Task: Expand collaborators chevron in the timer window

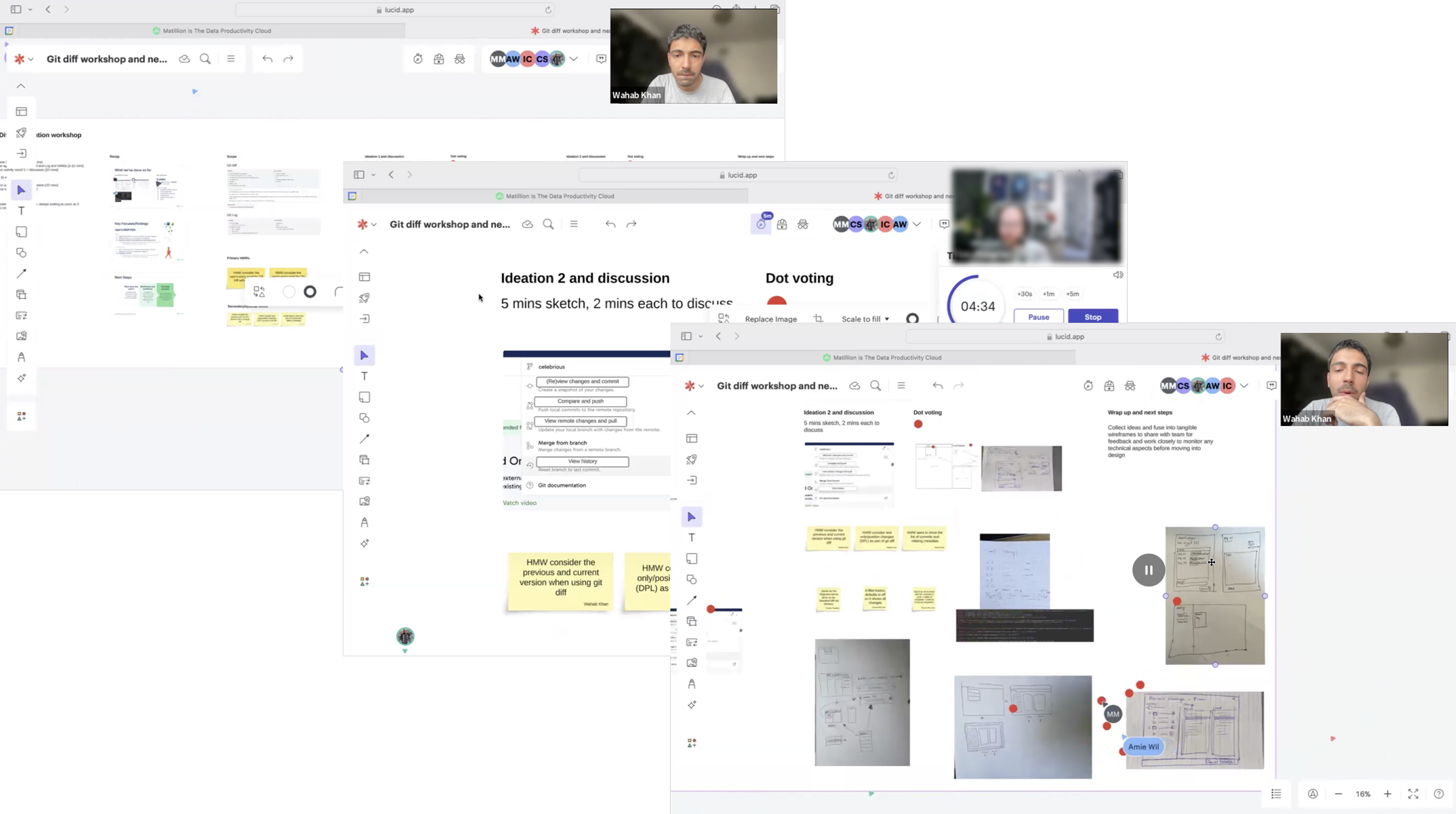Action: [917, 224]
